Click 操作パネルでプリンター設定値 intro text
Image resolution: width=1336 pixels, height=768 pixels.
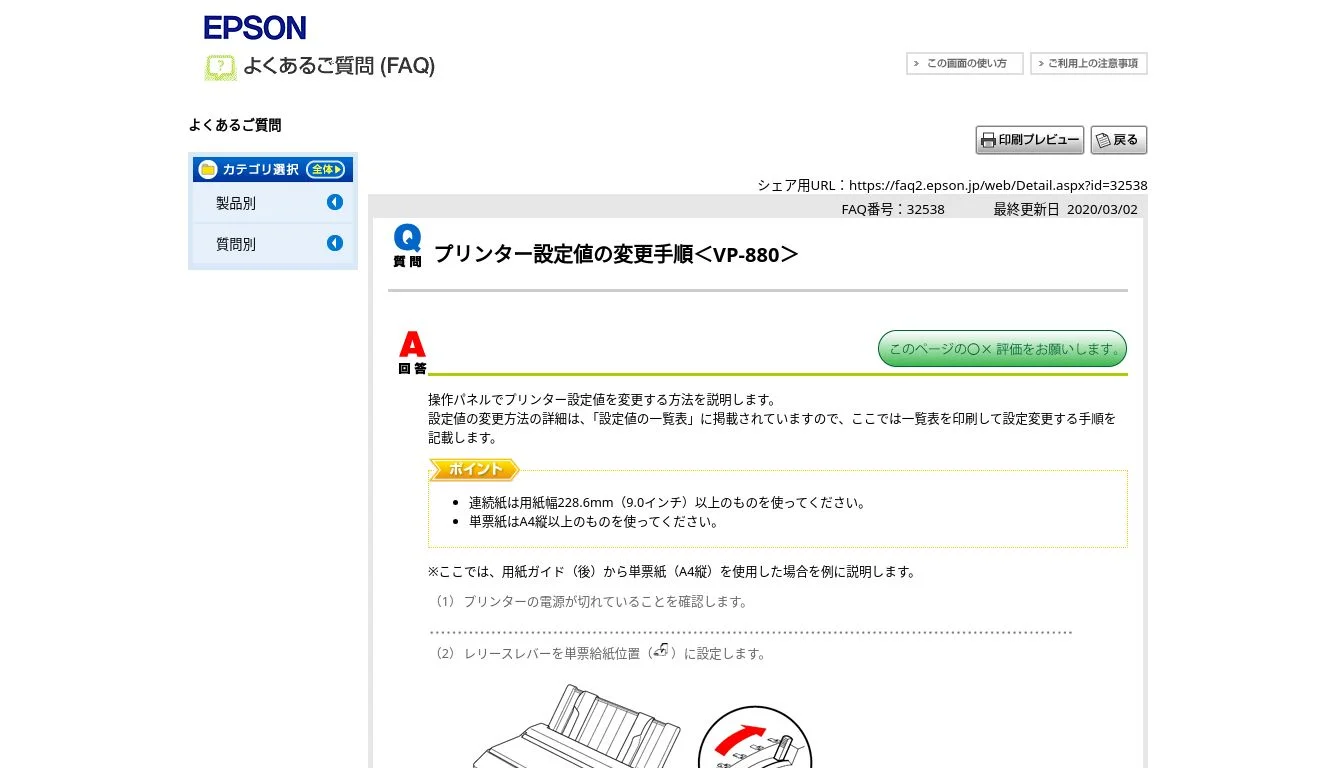pyautogui.click(x=602, y=400)
